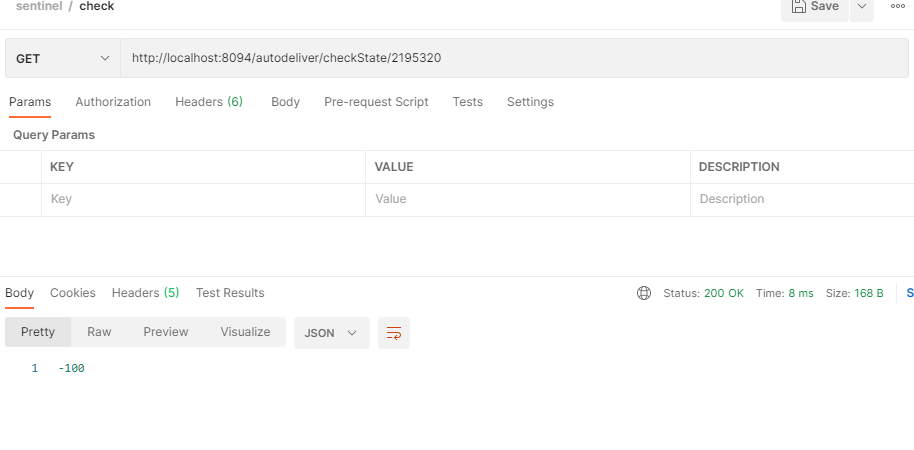Select the Raw view button
The width and height of the screenshot is (914, 450).
99,332
